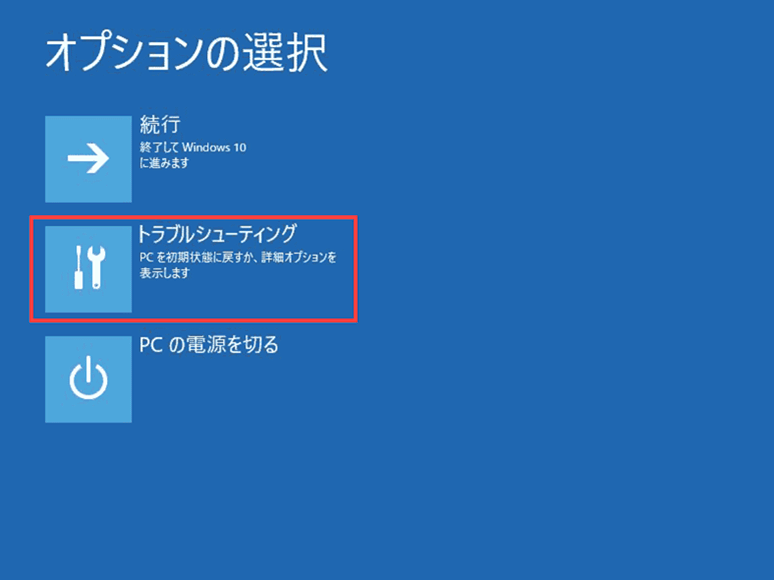This screenshot has height=580, width=774.
Task: Select PC の電源を切る label
Action: coord(209,345)
